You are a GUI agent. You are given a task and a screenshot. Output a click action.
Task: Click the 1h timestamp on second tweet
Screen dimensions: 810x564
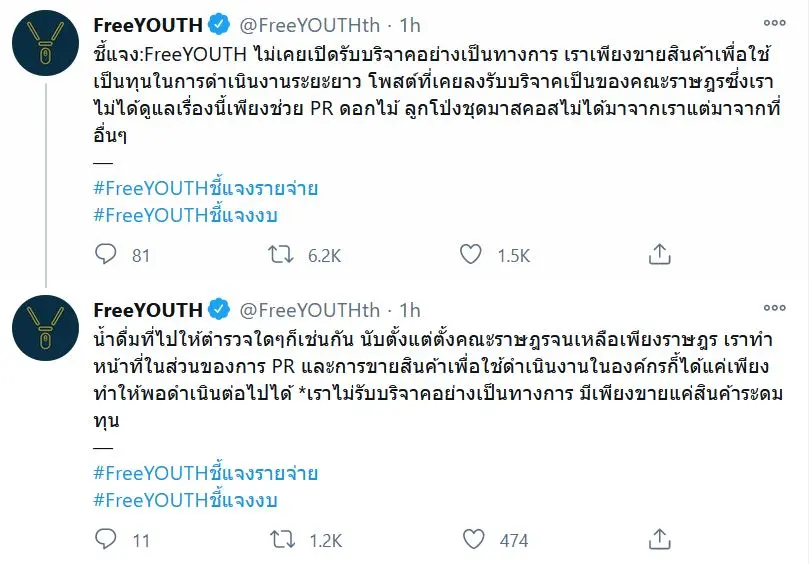click(409, 310)
